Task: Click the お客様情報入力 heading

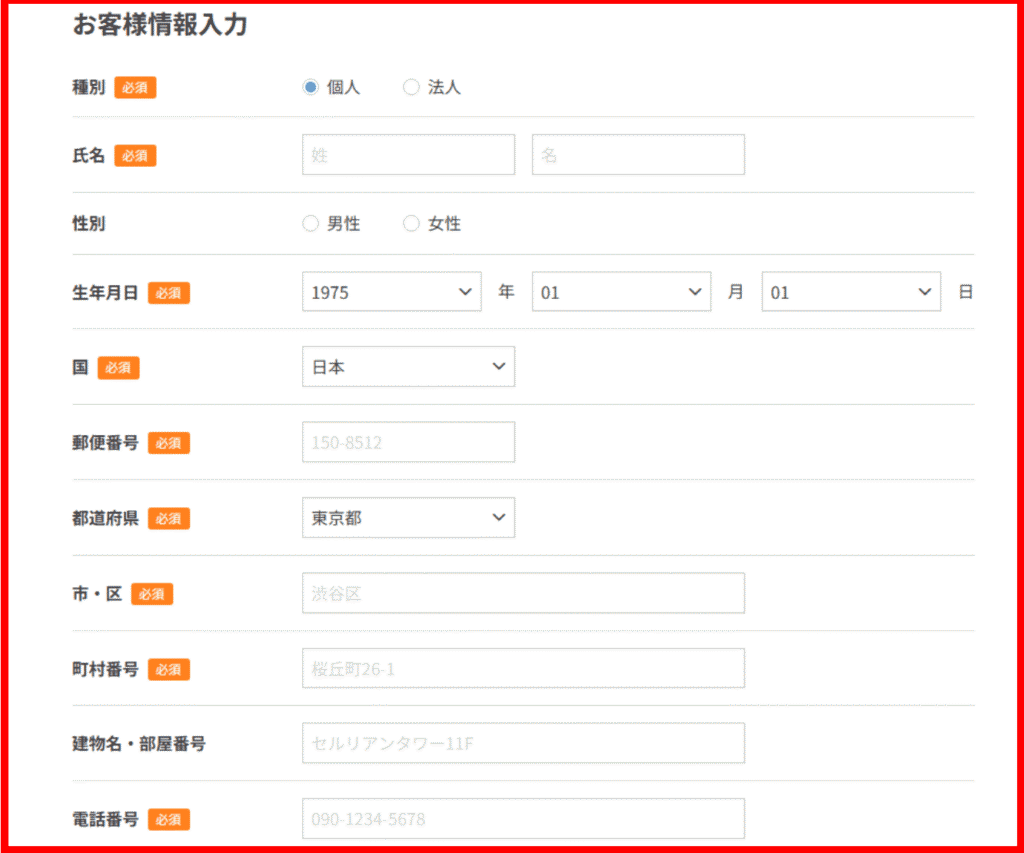Action: click(x=160, y=26)
